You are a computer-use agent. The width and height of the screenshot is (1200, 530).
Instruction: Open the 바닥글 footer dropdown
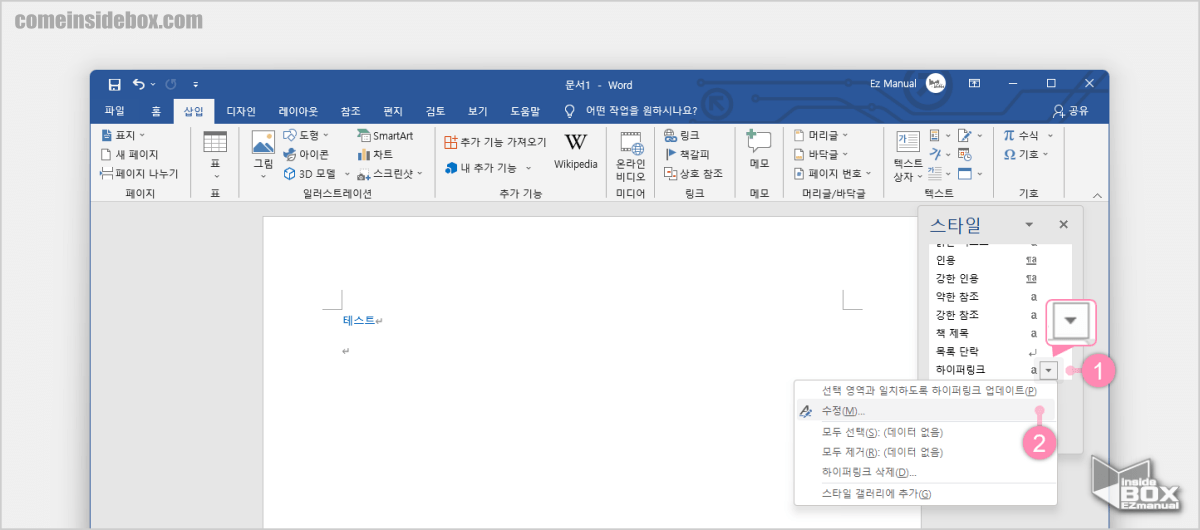[x=822, y=154]
